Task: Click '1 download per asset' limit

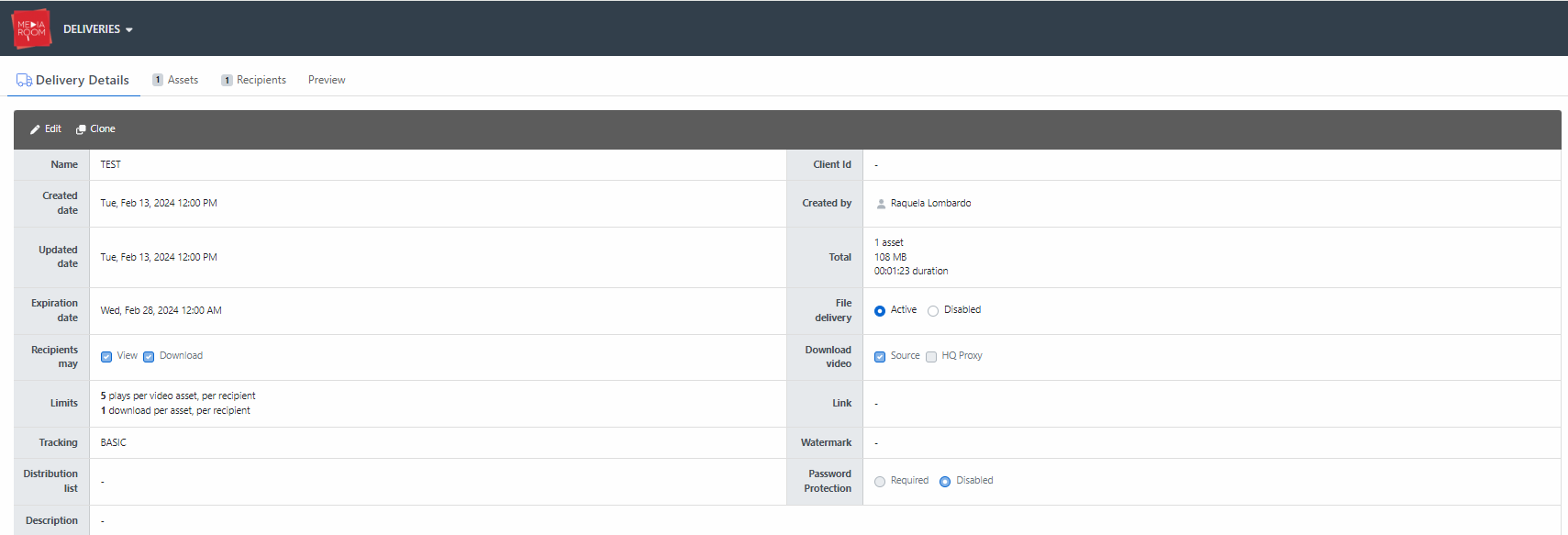Action: (175, 410)
